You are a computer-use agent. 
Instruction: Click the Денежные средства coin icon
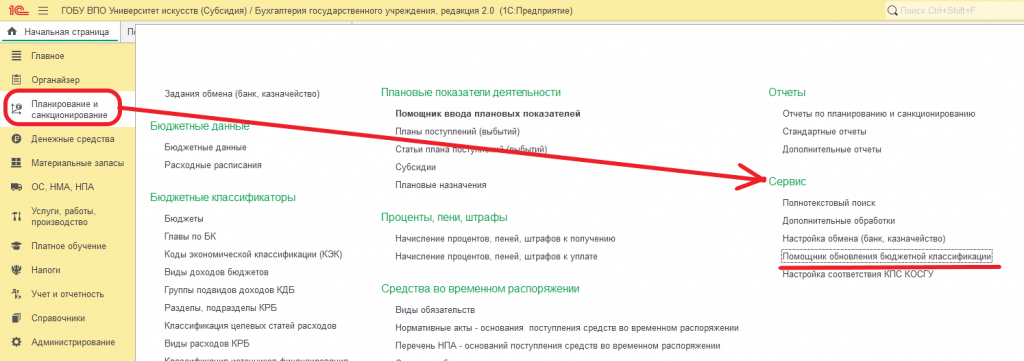(17, 139)
